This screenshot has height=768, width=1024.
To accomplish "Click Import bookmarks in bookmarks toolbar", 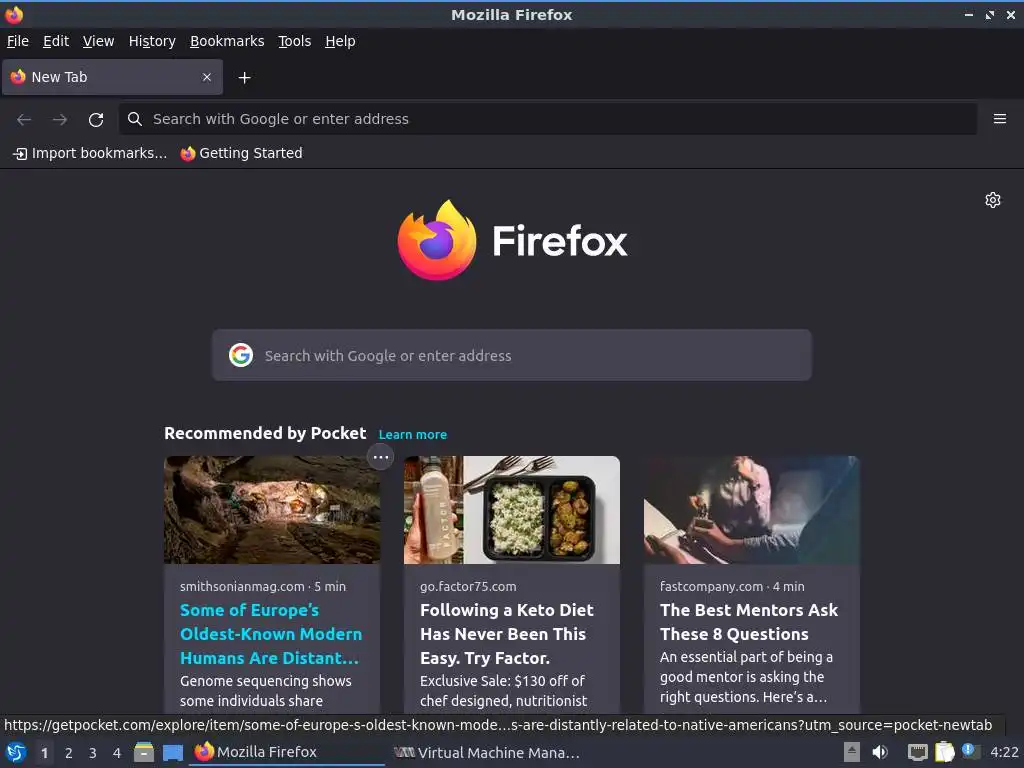I will [x=90, y=153].
